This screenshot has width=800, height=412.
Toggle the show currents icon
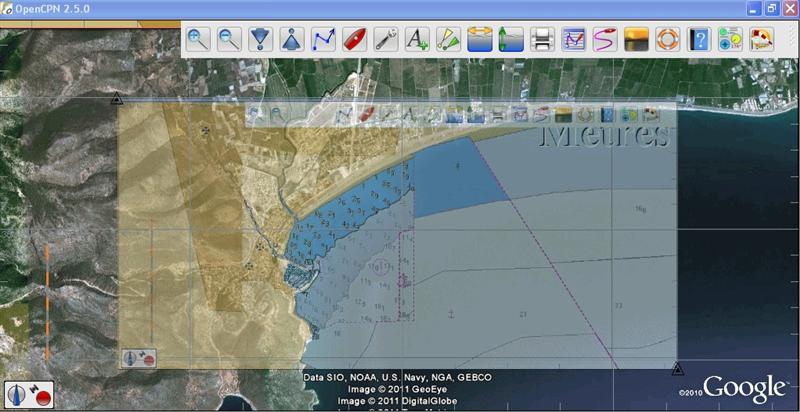(x=479, y=40)
